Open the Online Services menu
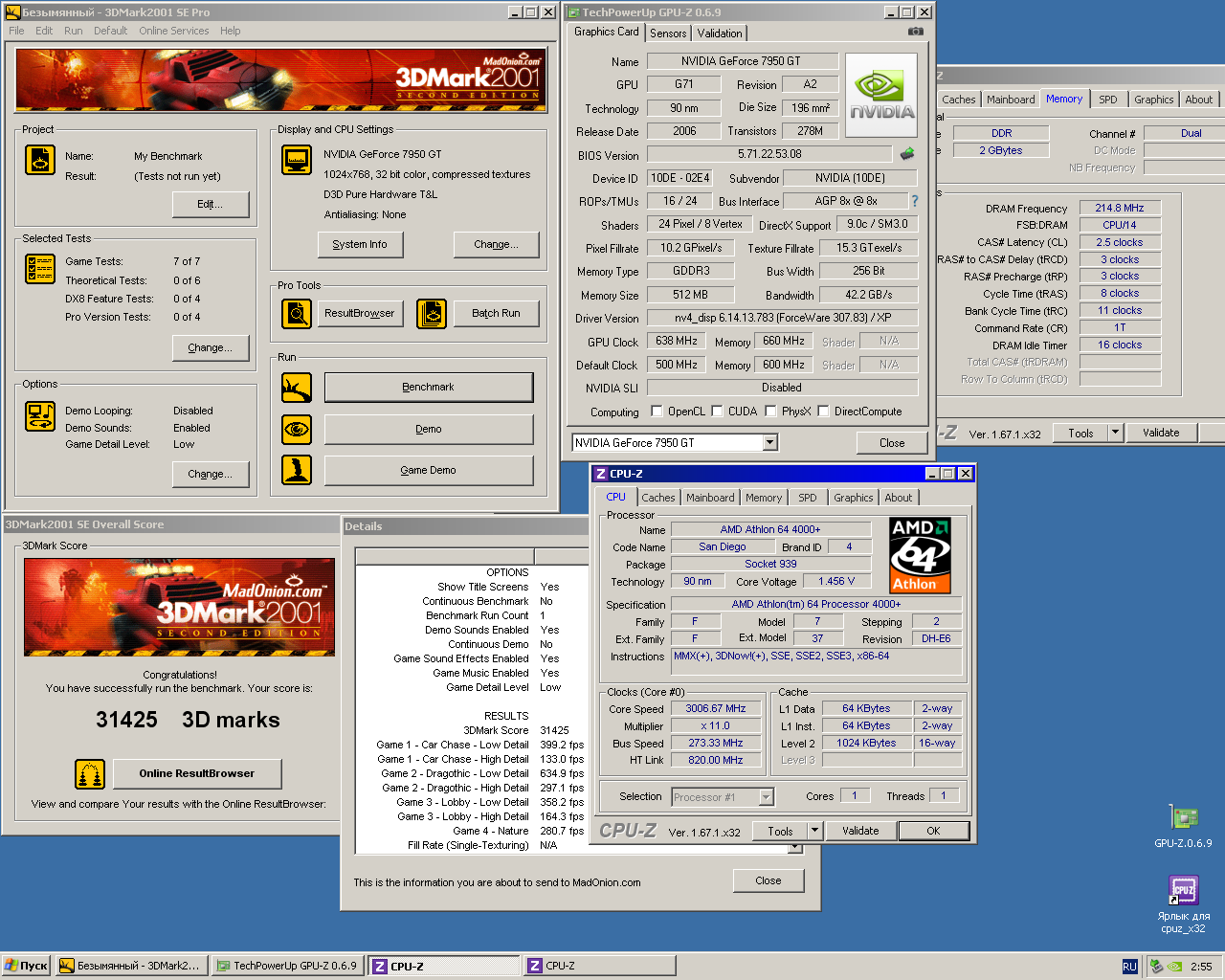The image size is (1225, 980). click(x=173, y=31)
